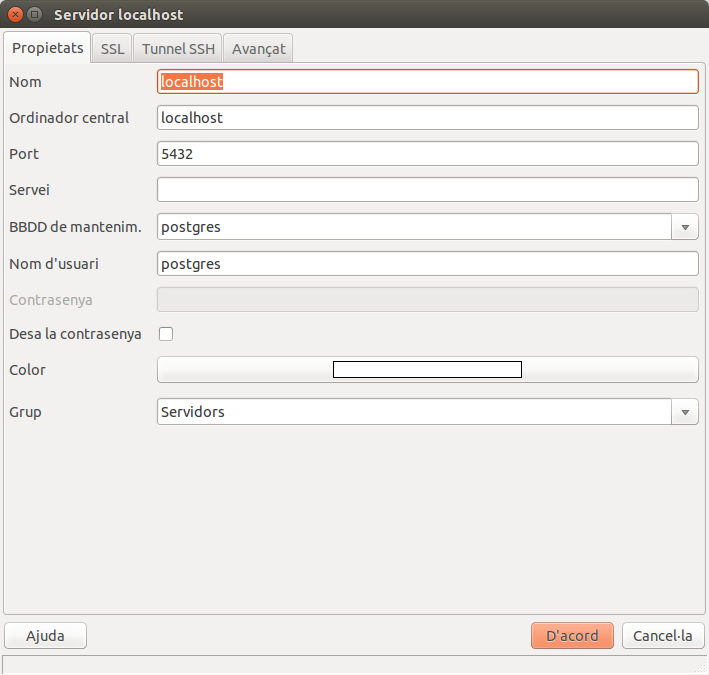Viewport: 709px width, 675px height.
Task: Close the Servidor localhost dialog window
Action: (15, 15)
